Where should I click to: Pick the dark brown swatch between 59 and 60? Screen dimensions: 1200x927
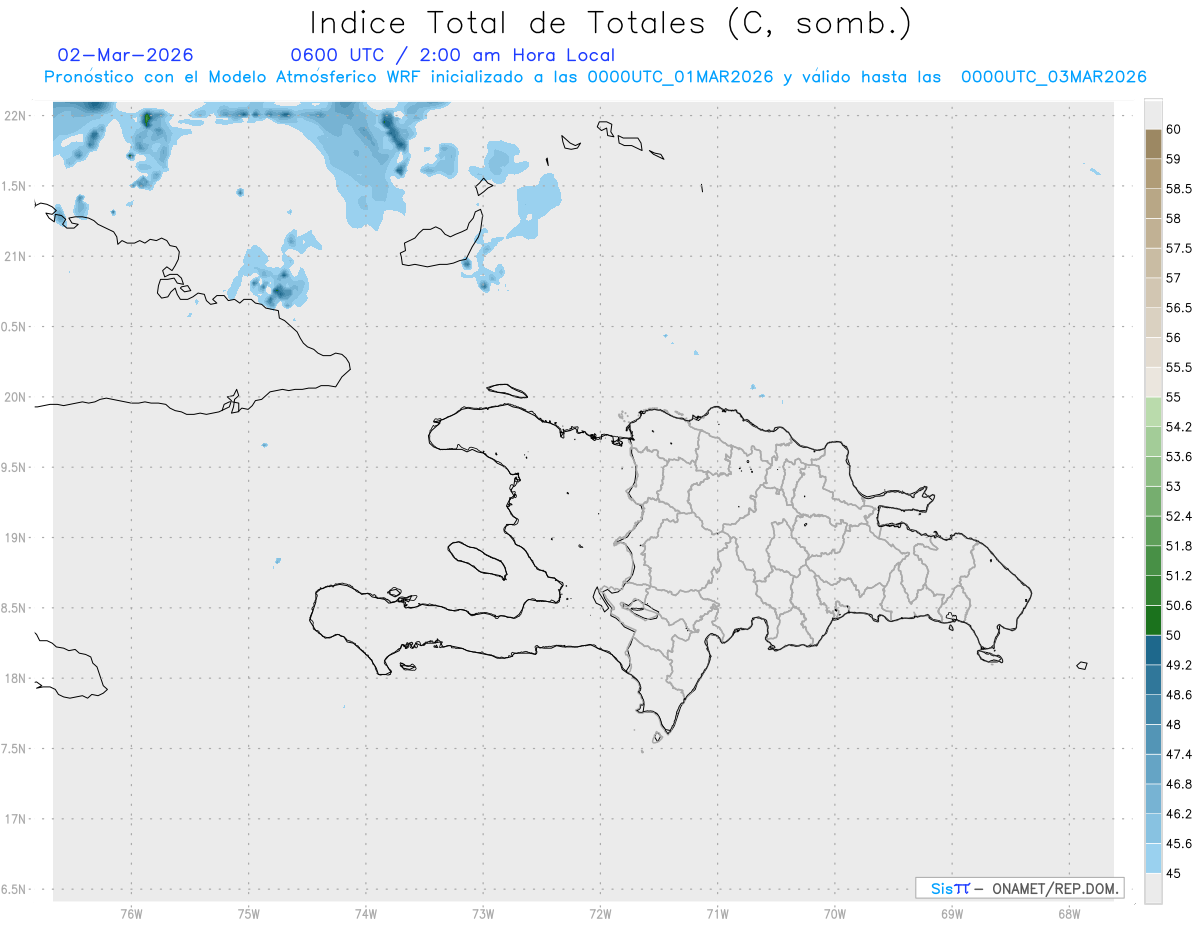click(x=1153, y=144)
